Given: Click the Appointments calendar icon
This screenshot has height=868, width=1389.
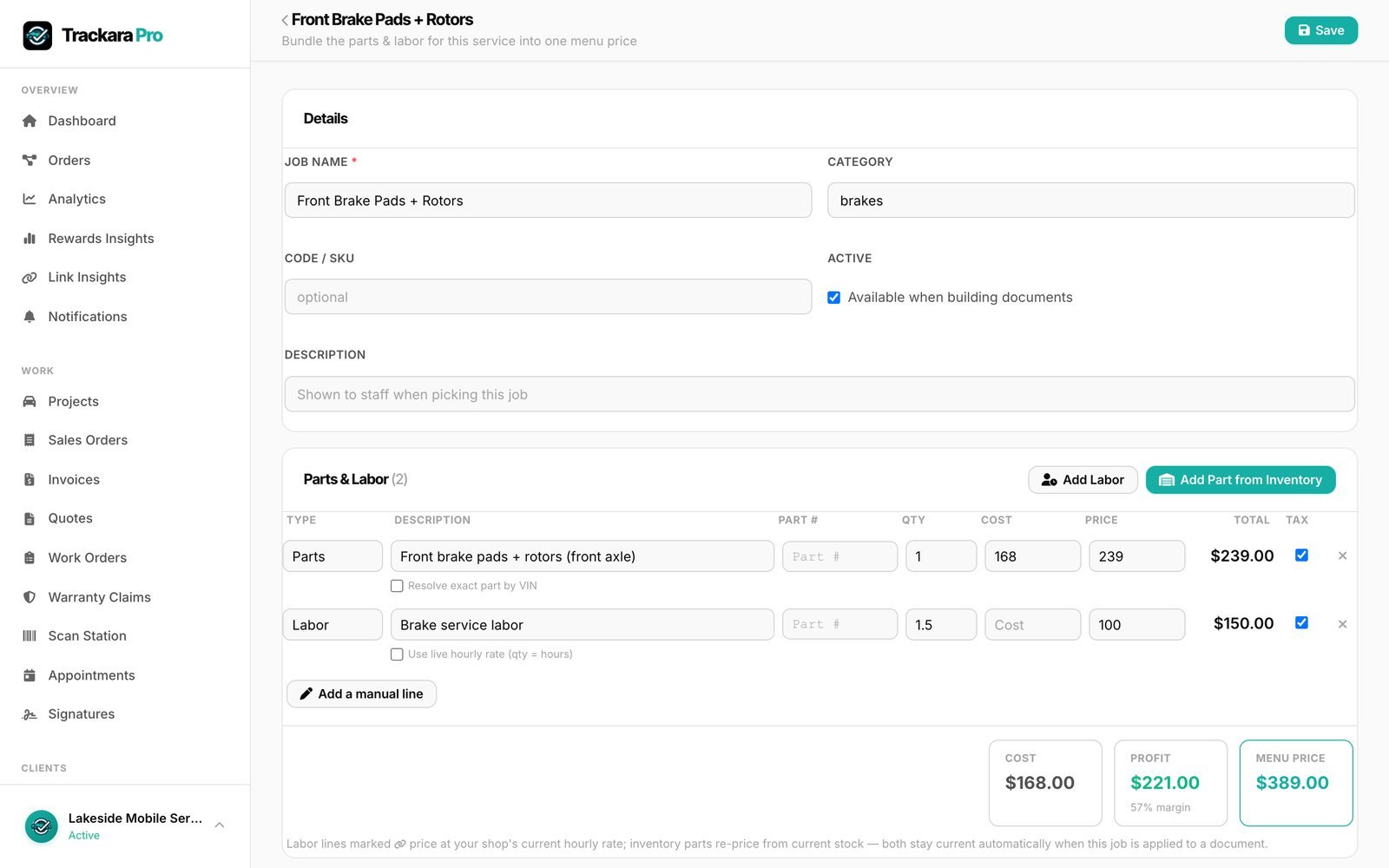Looking at the screenshot, I should click(30, 675).
